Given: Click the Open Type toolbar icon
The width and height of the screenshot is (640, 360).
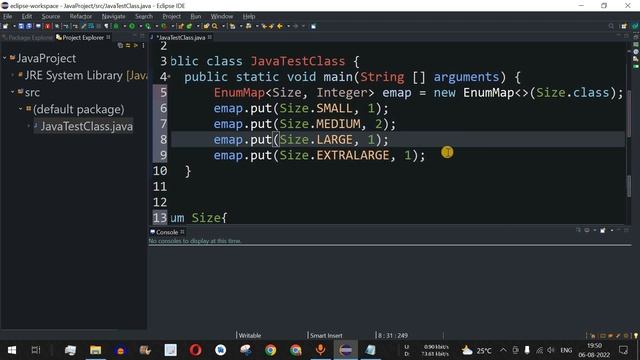Looking at the screenshot, I should (x=207, y=26).
